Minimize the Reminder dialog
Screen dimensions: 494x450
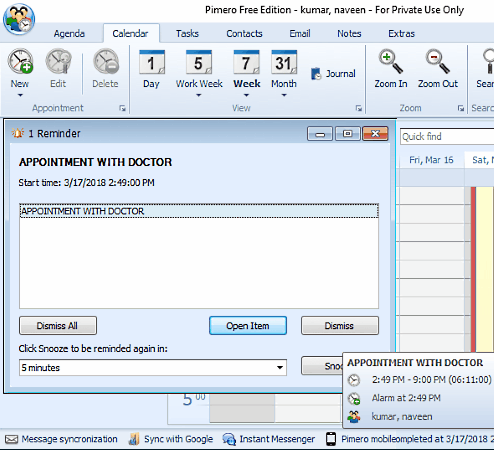point(320,134)
